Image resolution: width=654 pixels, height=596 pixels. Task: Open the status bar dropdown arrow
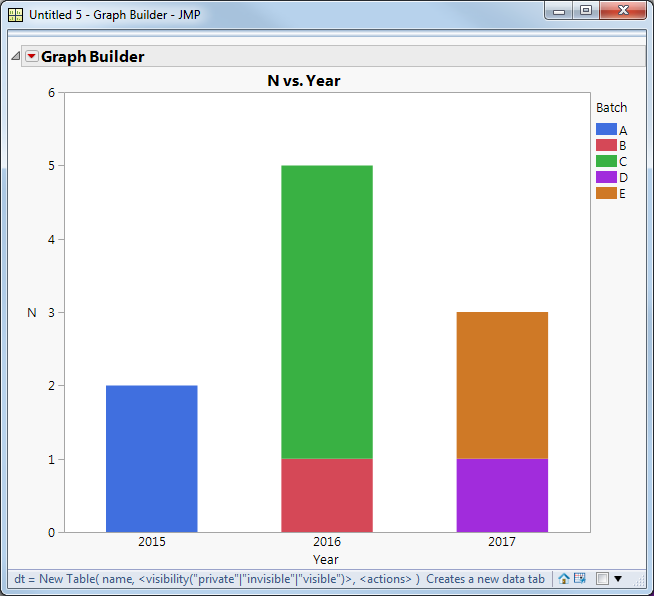[x=618, y=578]
